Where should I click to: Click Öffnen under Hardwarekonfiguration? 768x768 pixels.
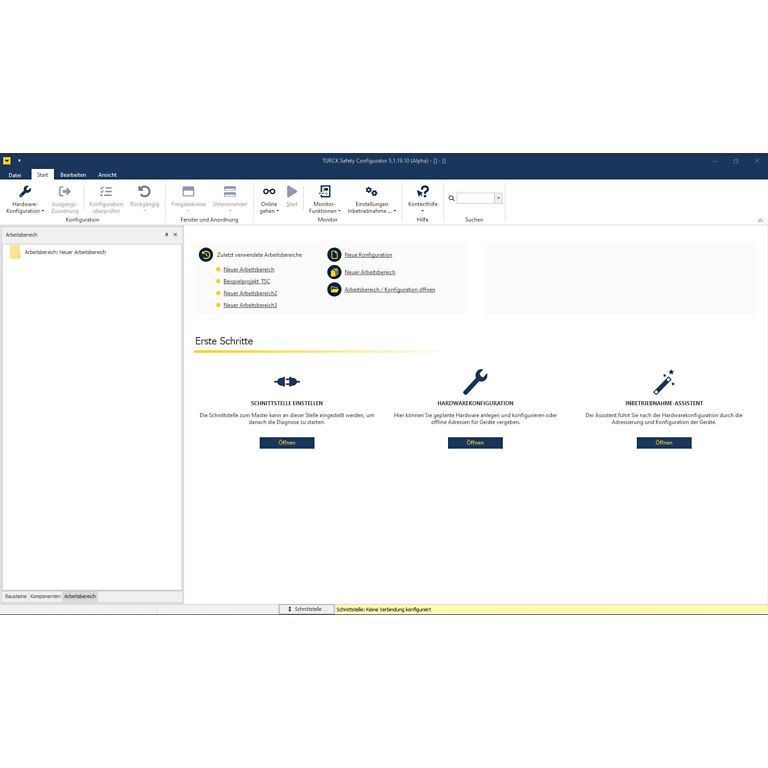coord(475,443)
